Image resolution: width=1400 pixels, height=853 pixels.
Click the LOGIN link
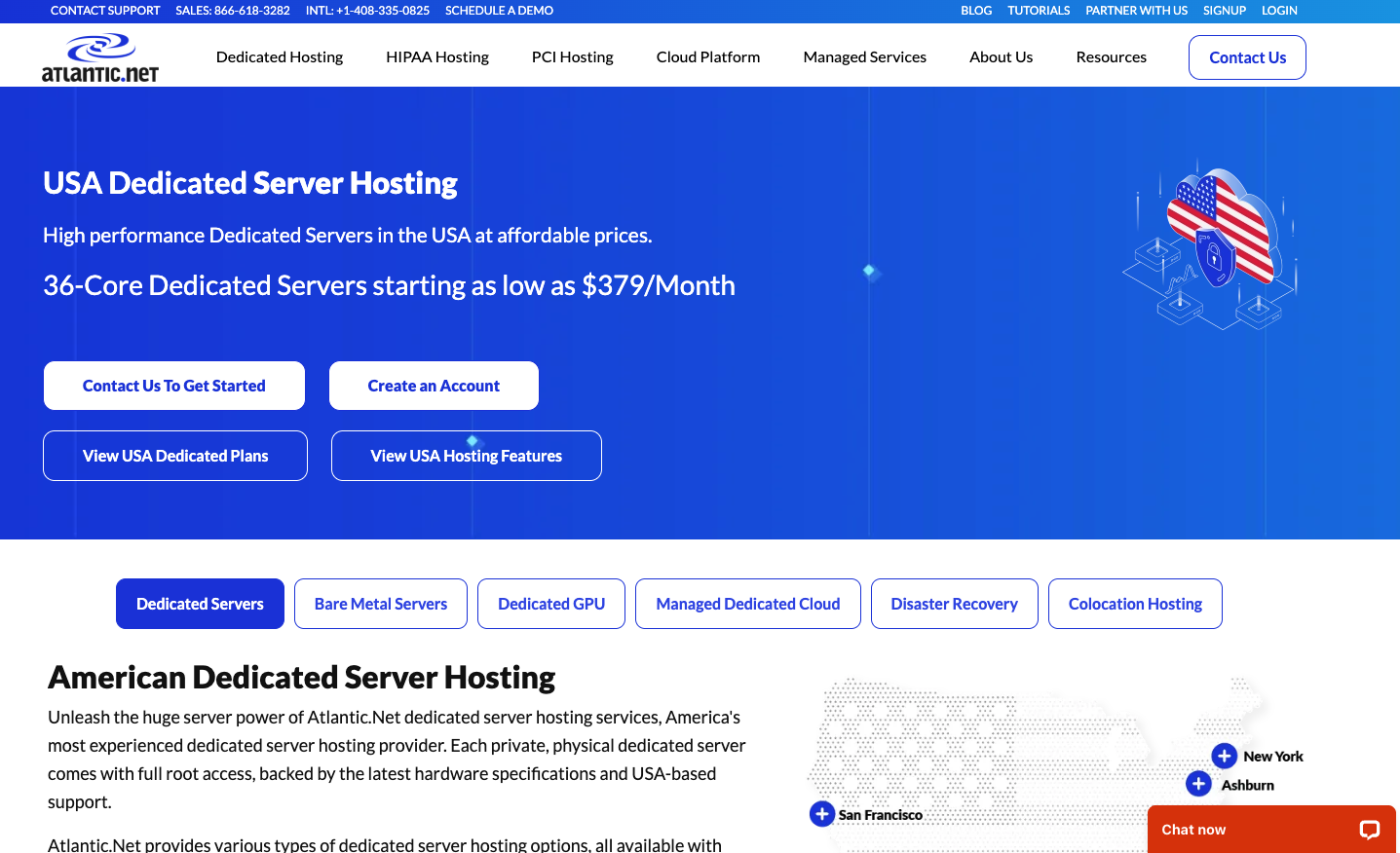click(1279, 11)
